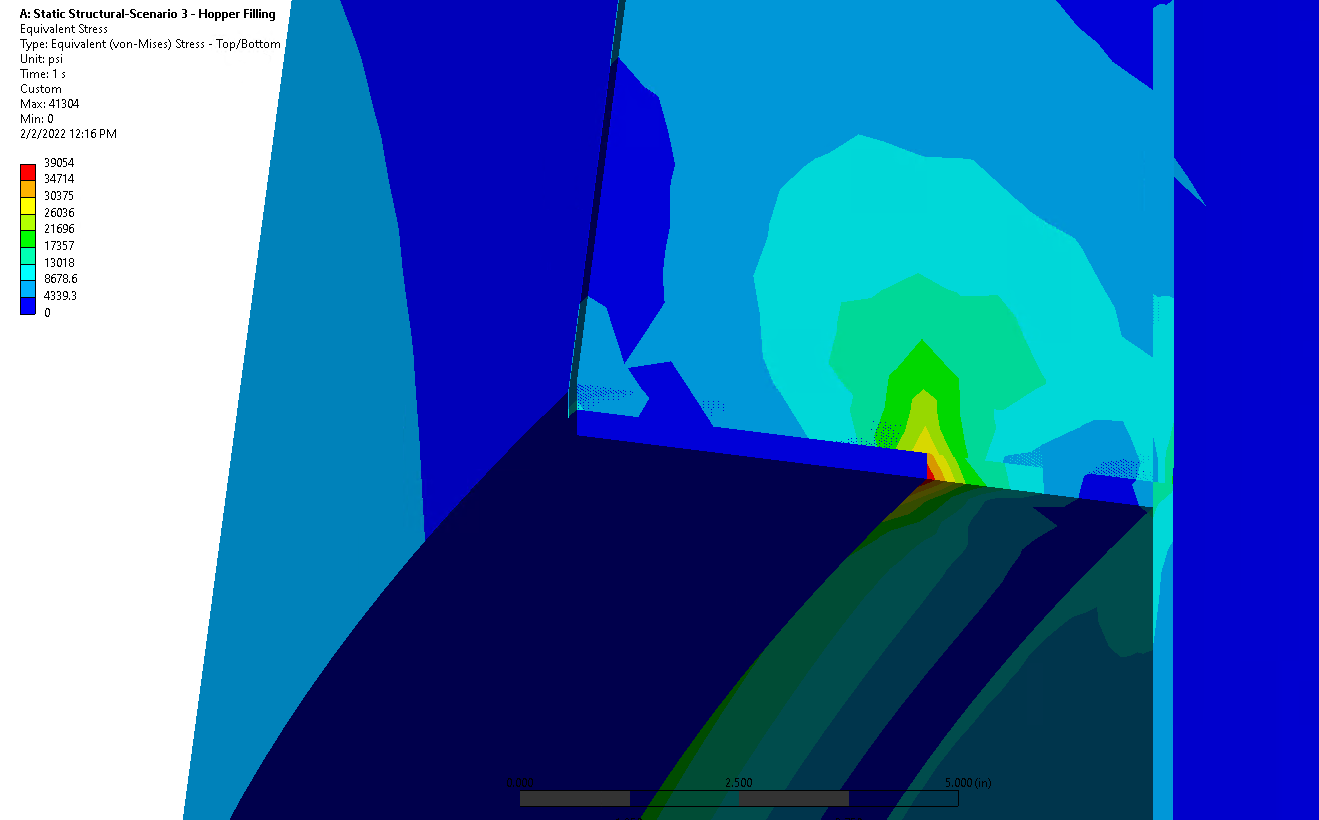Image resolution: width=1319 pixels, height=820 pixels.
Task: Select the orange band in the stress legend
Action: click(x=28, y=188)
